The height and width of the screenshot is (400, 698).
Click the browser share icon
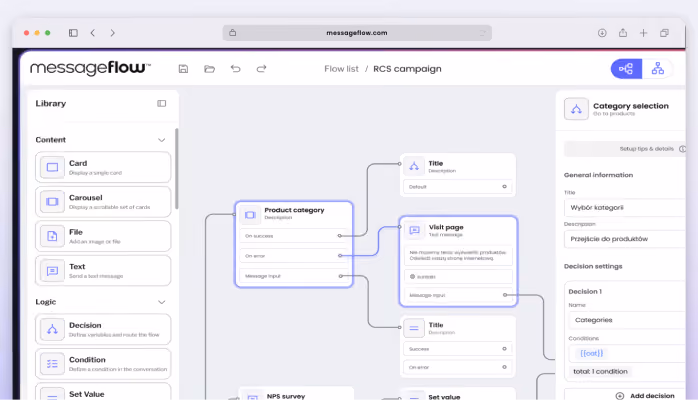coord(623,32)
